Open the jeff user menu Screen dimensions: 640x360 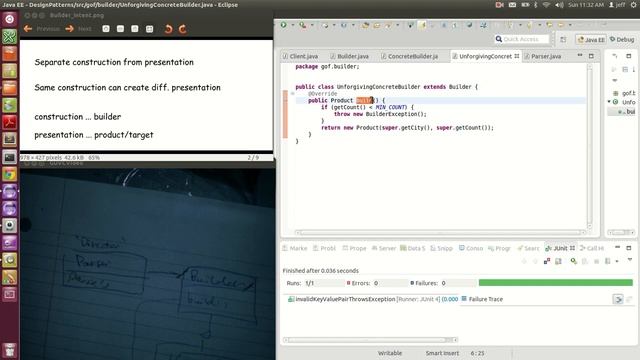pyautogui.click(x=617, y=4)
